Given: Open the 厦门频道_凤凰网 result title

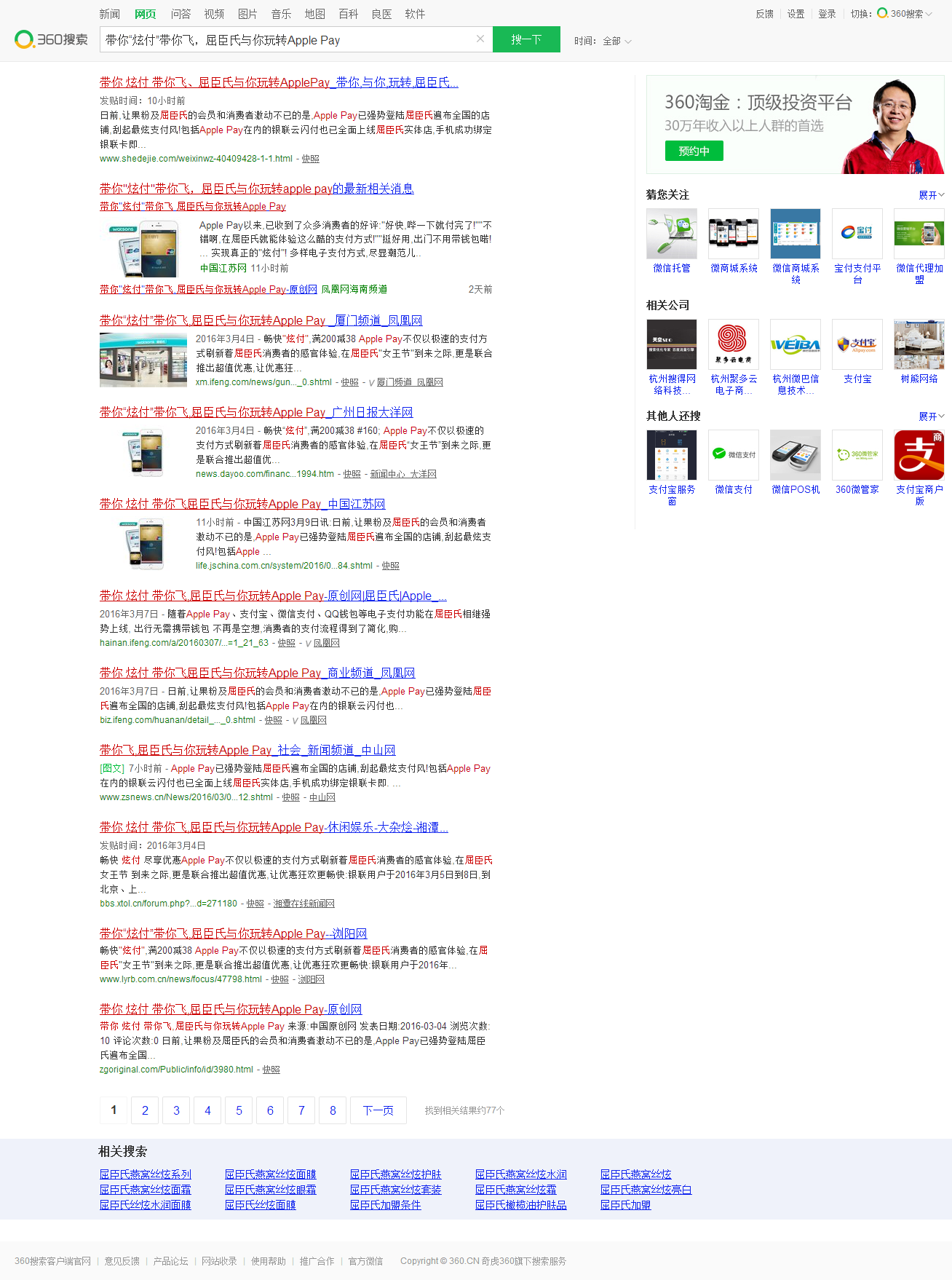Looking at the screenshot, I should [261, 320].
